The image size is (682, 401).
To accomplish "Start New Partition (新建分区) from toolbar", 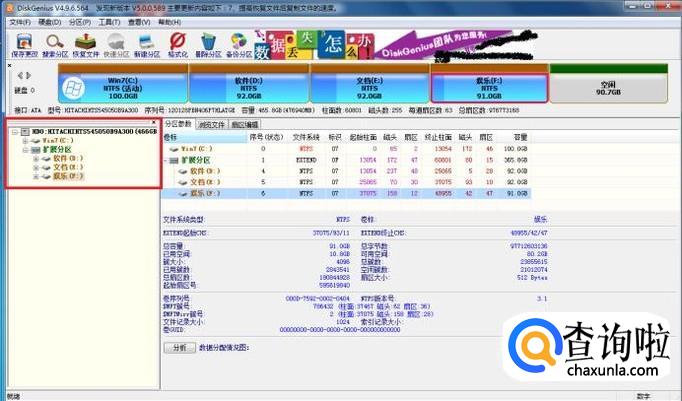I will tap(147, 42).
